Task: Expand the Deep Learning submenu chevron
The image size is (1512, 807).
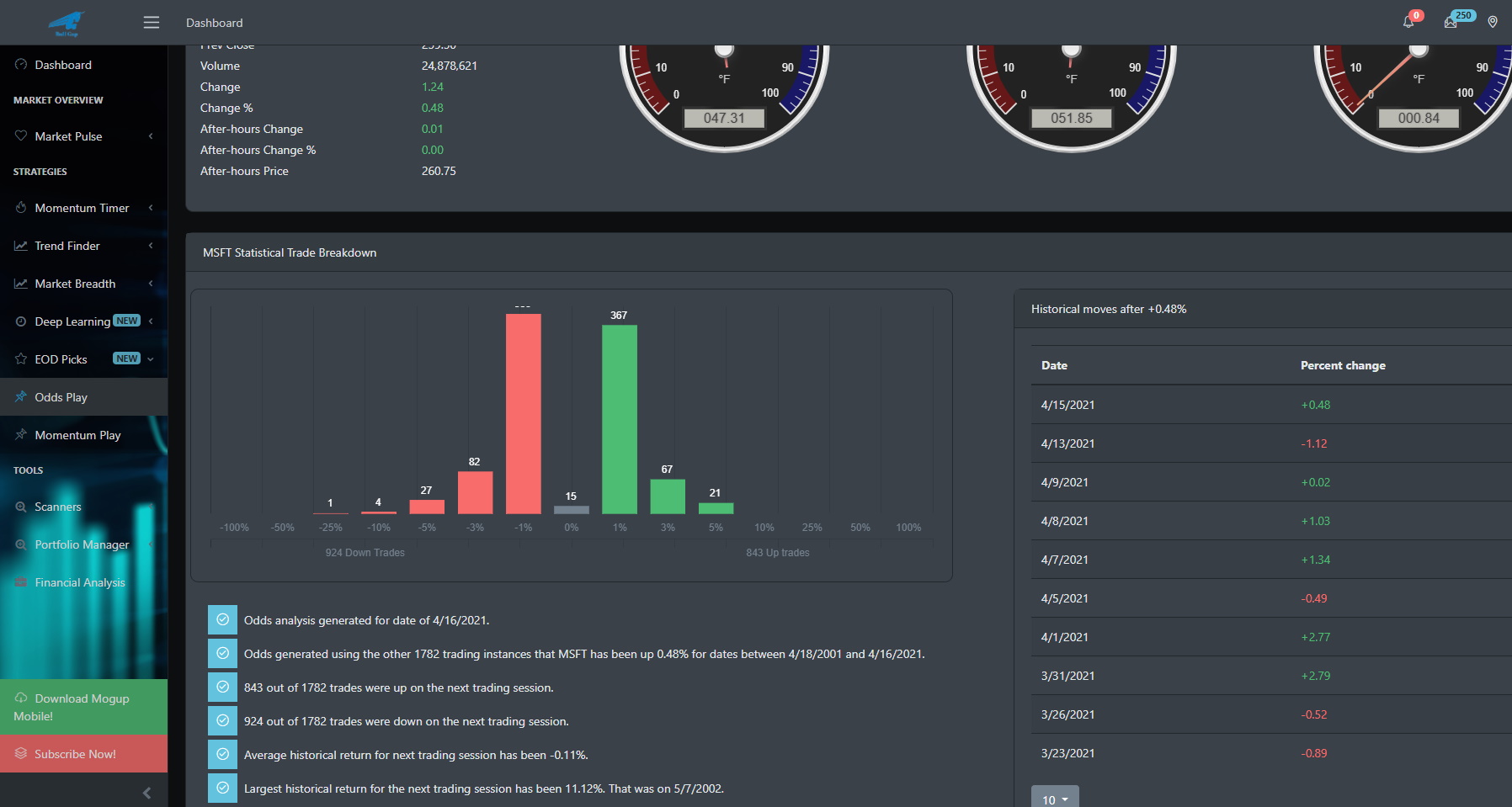Action: (x=151, y=321)
